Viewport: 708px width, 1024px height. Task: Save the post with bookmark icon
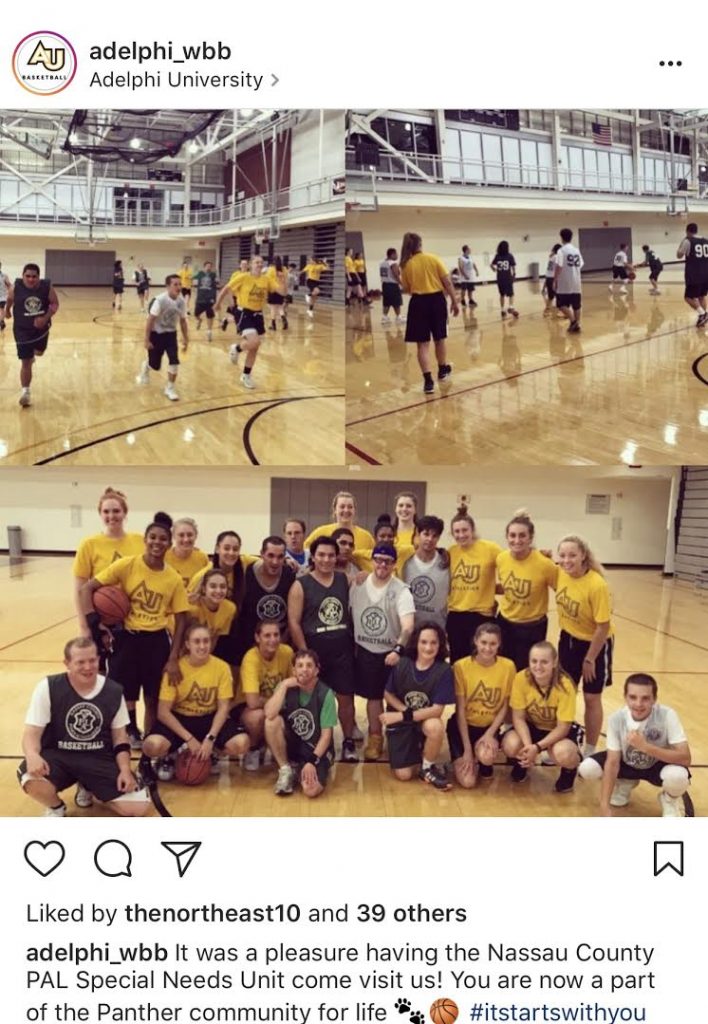(669, 858)
